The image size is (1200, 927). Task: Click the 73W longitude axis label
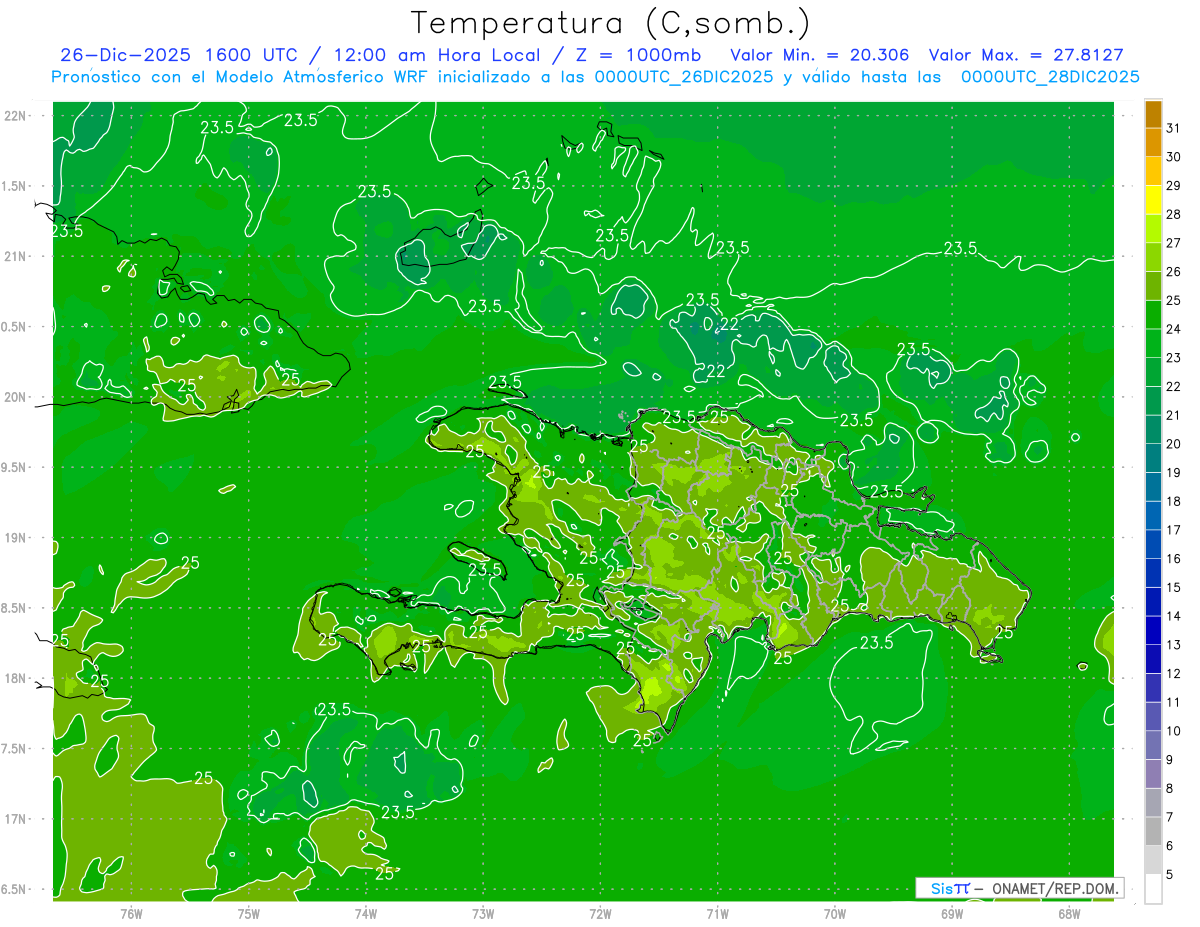[x=483, y=913]
